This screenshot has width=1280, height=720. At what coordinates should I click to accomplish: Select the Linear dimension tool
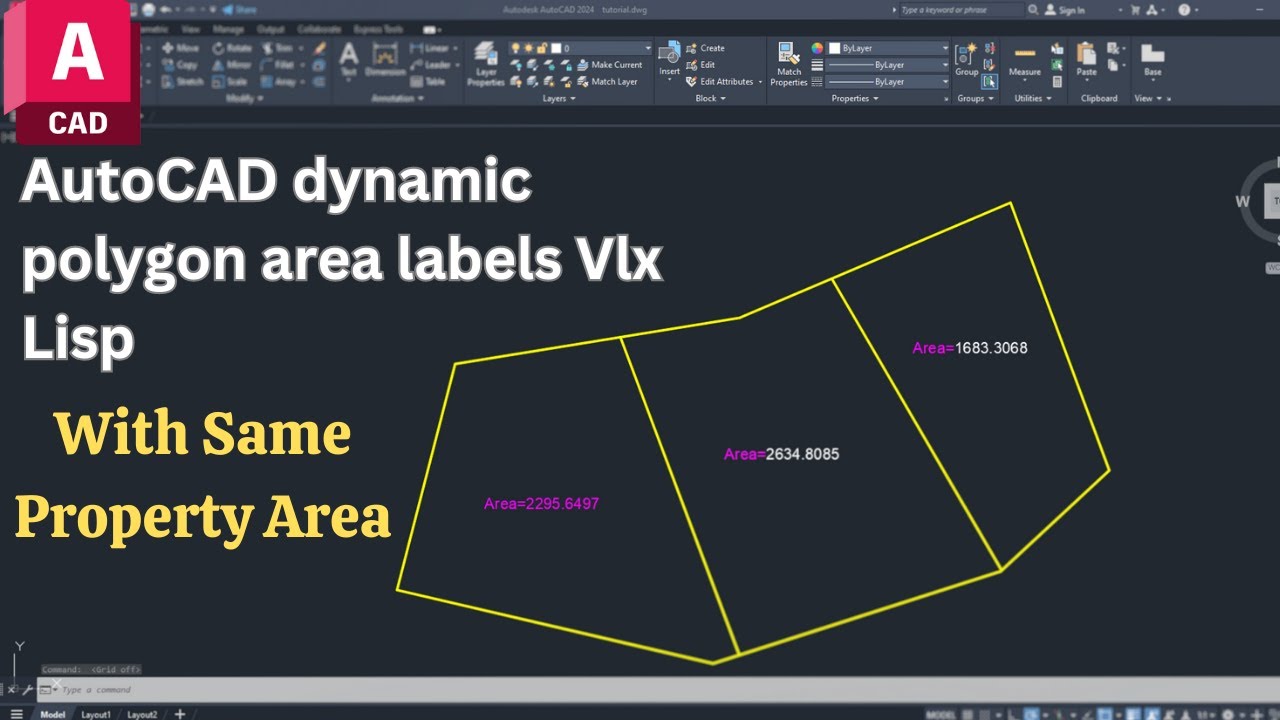point(430,48)
